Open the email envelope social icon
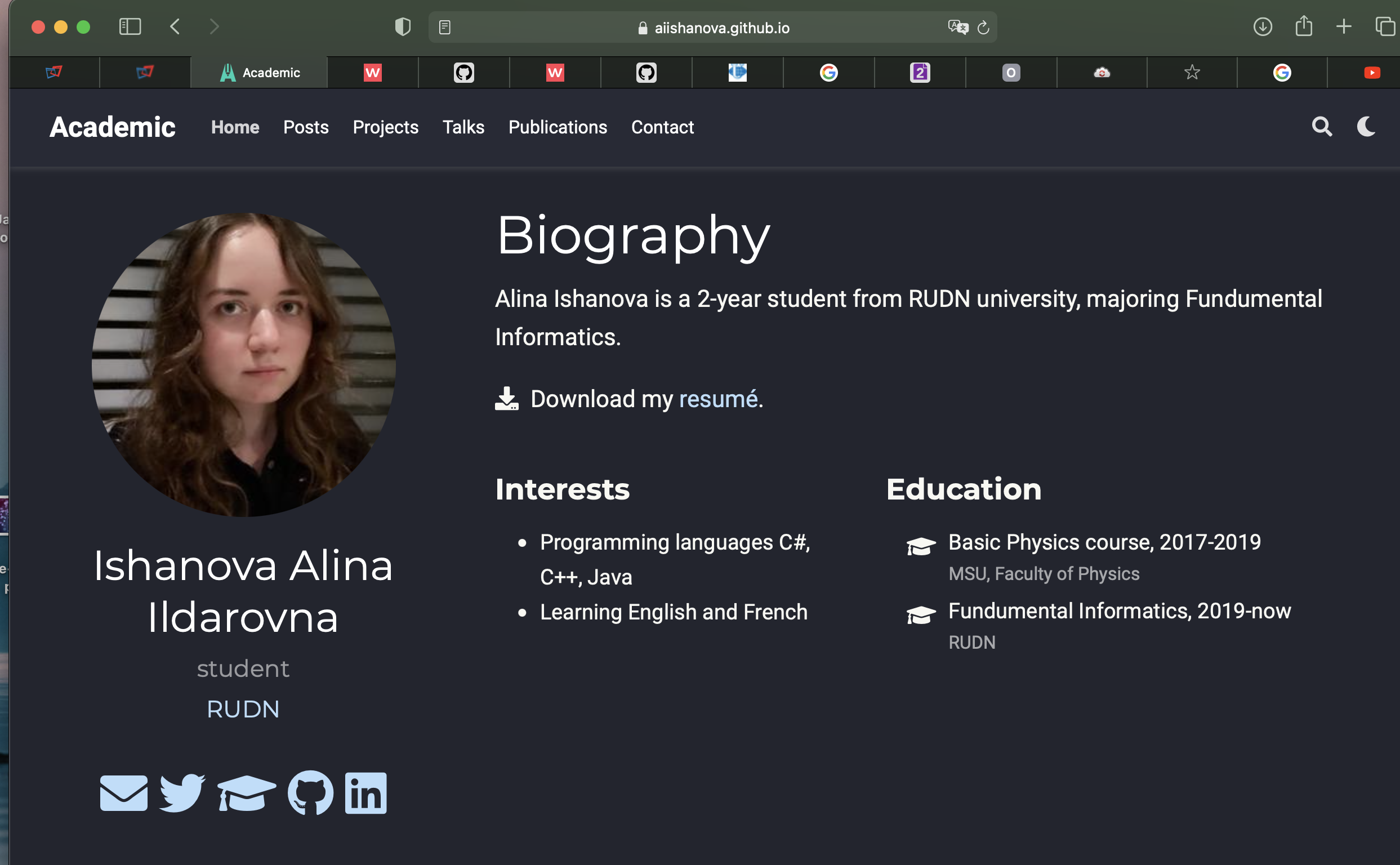1400x865 pixels. (123, 793)
